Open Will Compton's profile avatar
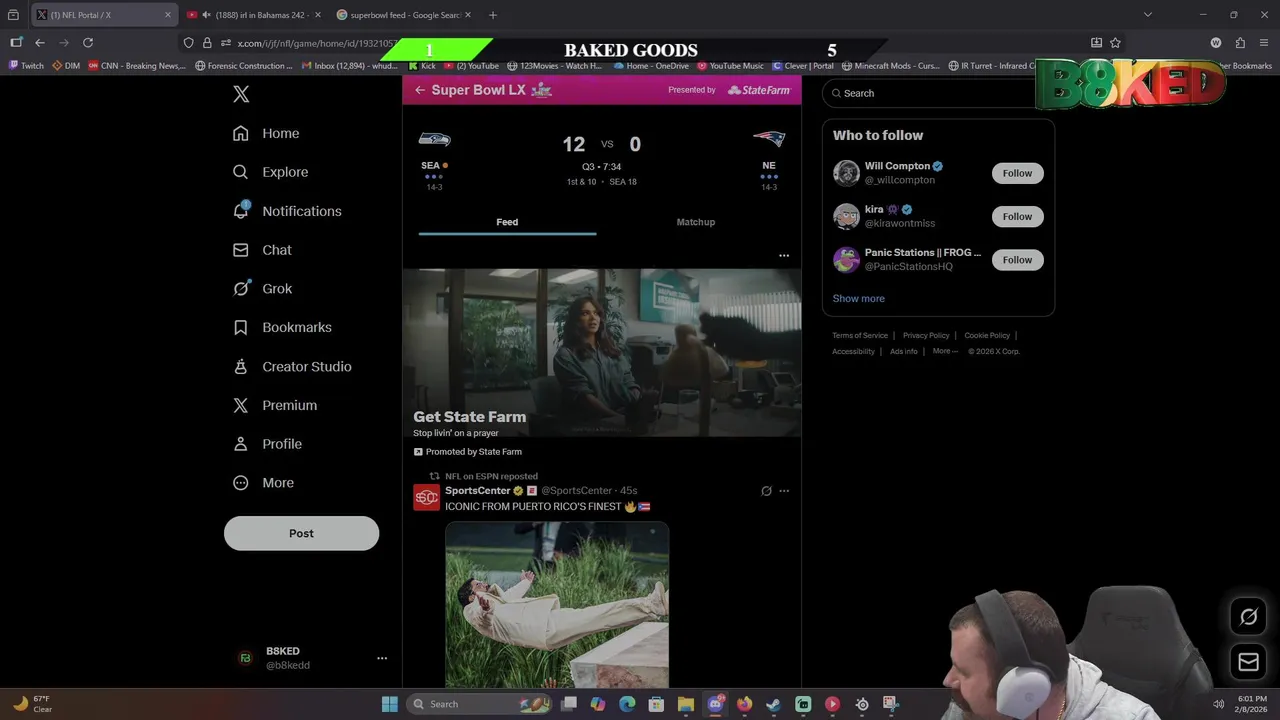 point(846,173)
